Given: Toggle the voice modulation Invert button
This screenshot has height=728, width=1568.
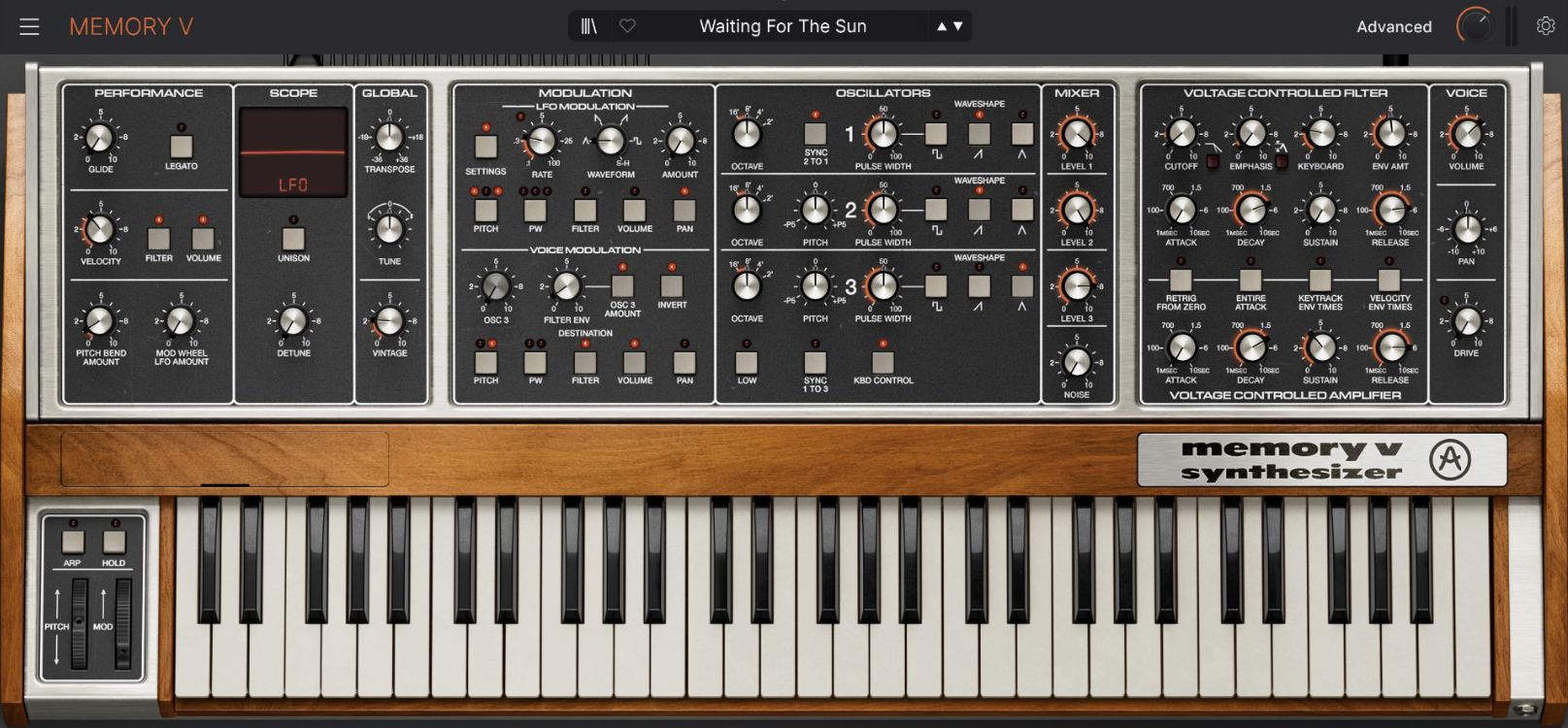Looking at the screenshot, I should (x=672, y=285).
